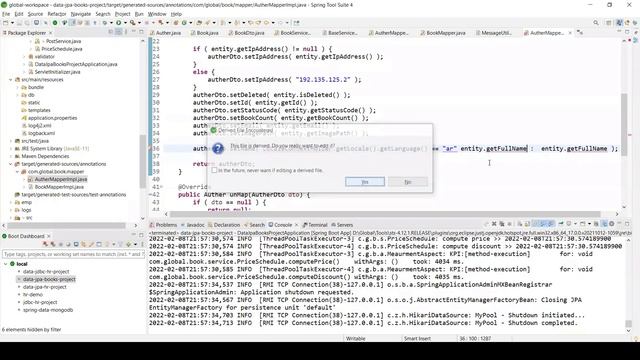Image resolution: width=640 pixels, height=360 pixels.
Task: Collapse the com.global.book.mapper package
Action: (x=18, y=172)
